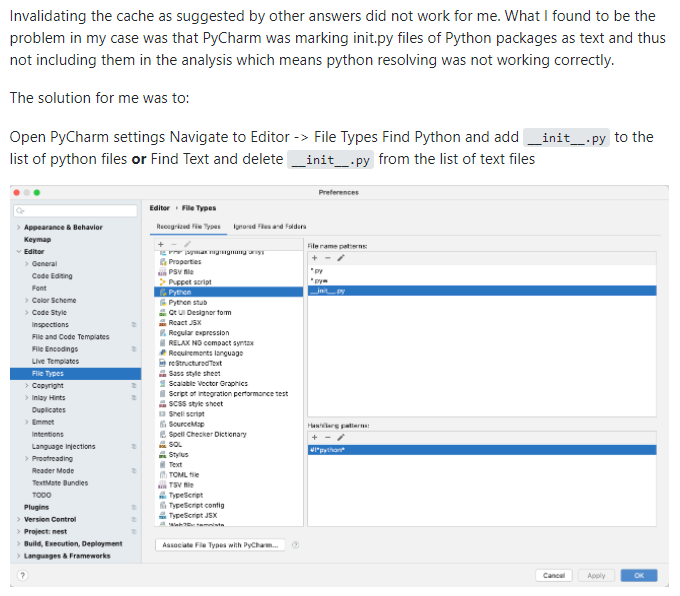Expand Appearance & Behavior settings group
Image resolution: width=680 pixels, height=596 pixels.
(19, 227)
